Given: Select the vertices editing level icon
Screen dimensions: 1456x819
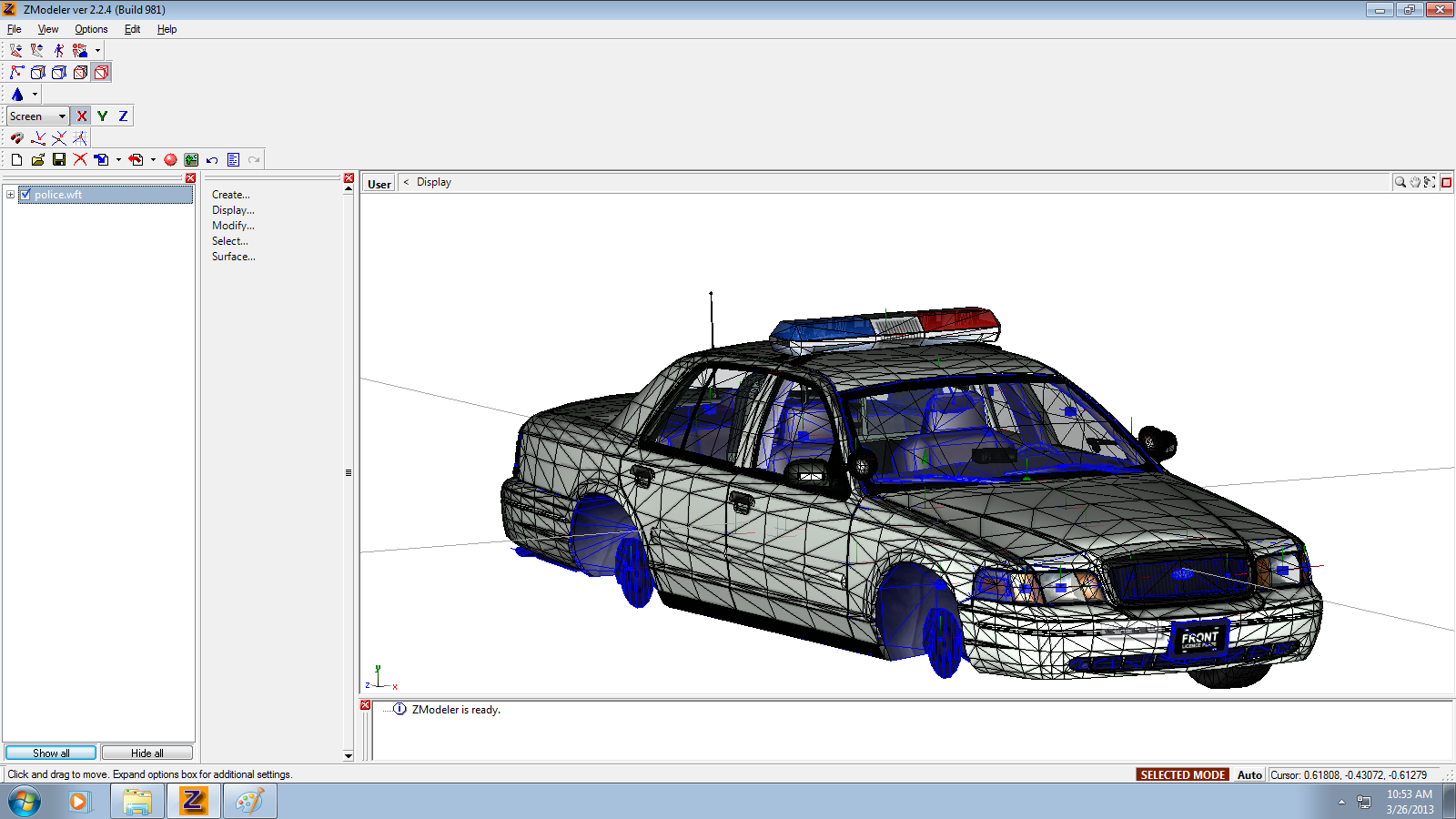Looking at the screenshot, I should pos(16,72).
